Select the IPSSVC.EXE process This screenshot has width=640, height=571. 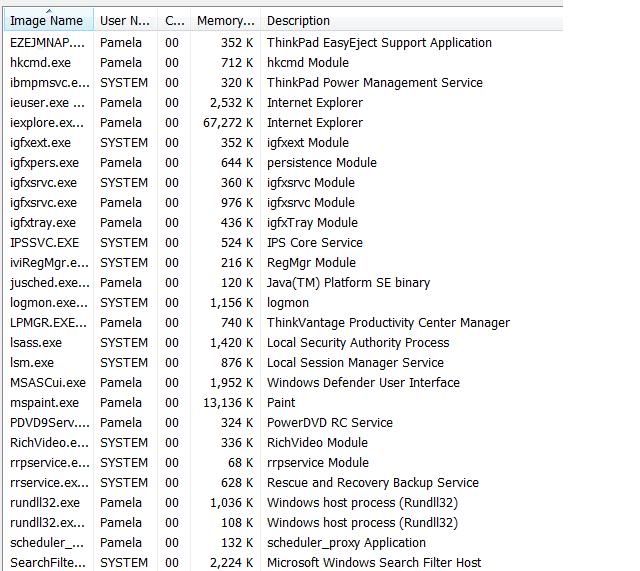(45, 243)
